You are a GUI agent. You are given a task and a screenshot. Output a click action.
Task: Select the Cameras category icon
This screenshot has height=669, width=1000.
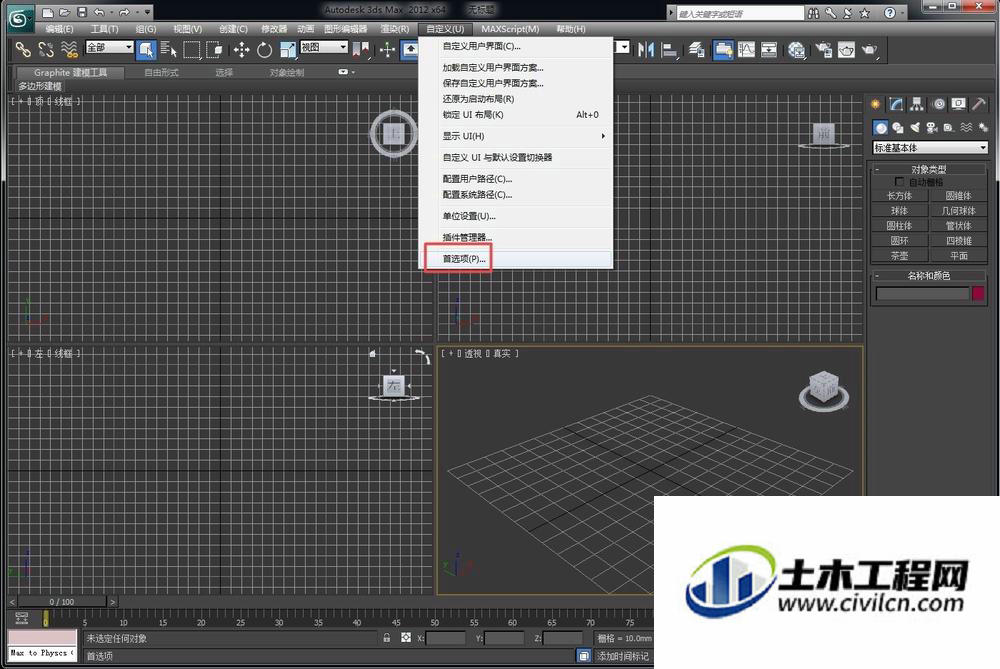pos(932,128)
